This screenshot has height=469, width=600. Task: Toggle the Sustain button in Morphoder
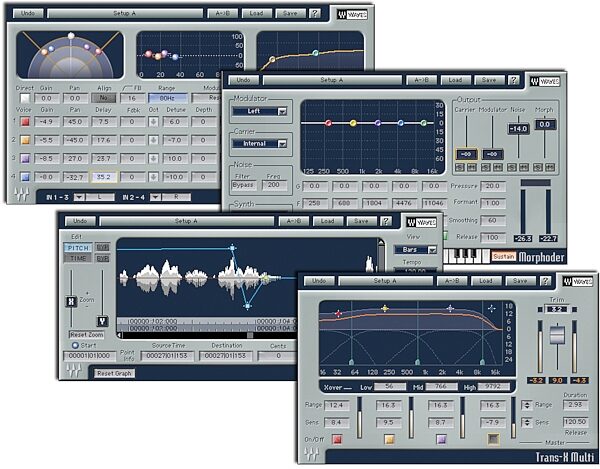tap(504, 256)
